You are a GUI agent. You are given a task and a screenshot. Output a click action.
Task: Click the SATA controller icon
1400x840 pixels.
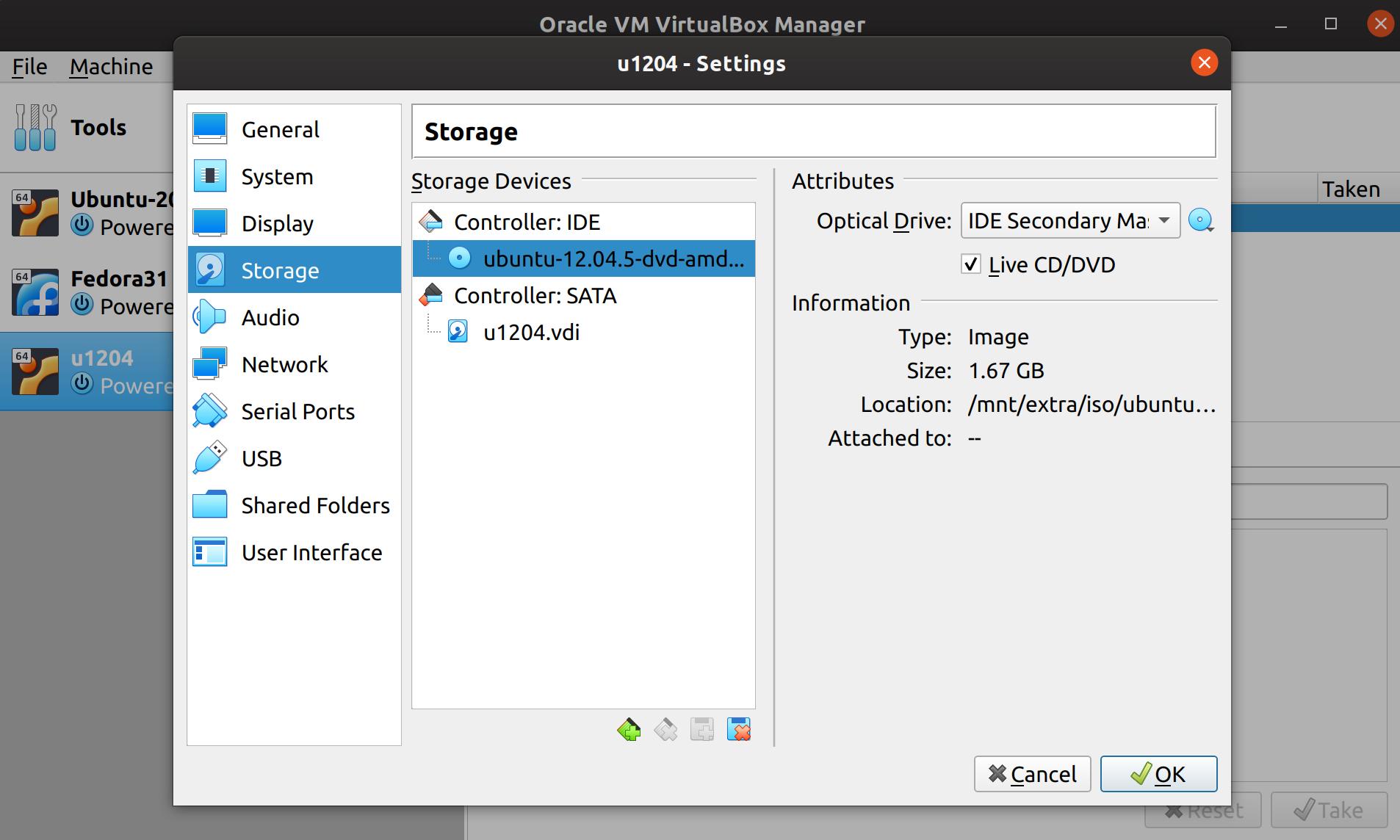pos(431,295)
